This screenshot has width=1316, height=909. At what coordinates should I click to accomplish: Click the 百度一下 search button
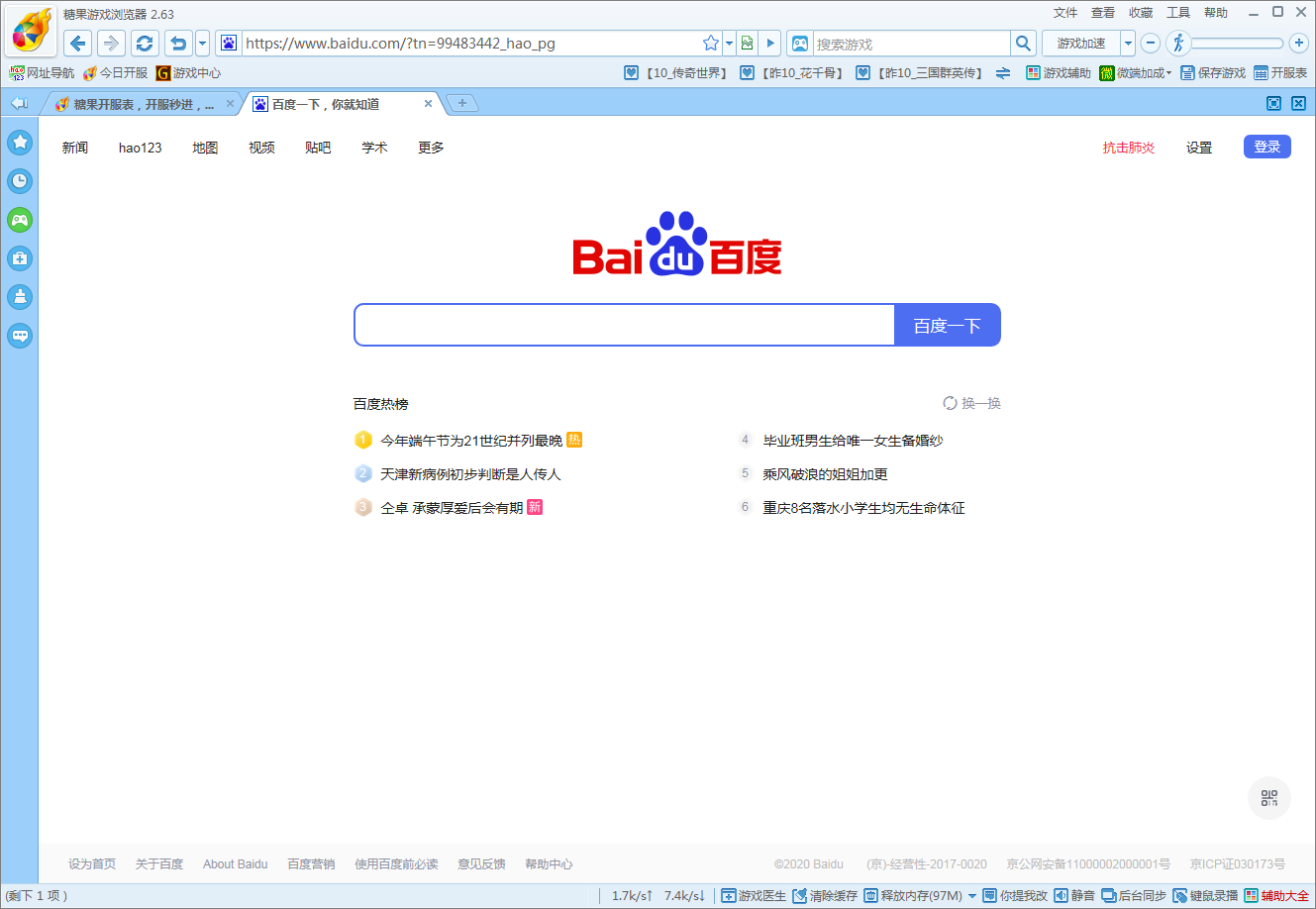[948, 325]
